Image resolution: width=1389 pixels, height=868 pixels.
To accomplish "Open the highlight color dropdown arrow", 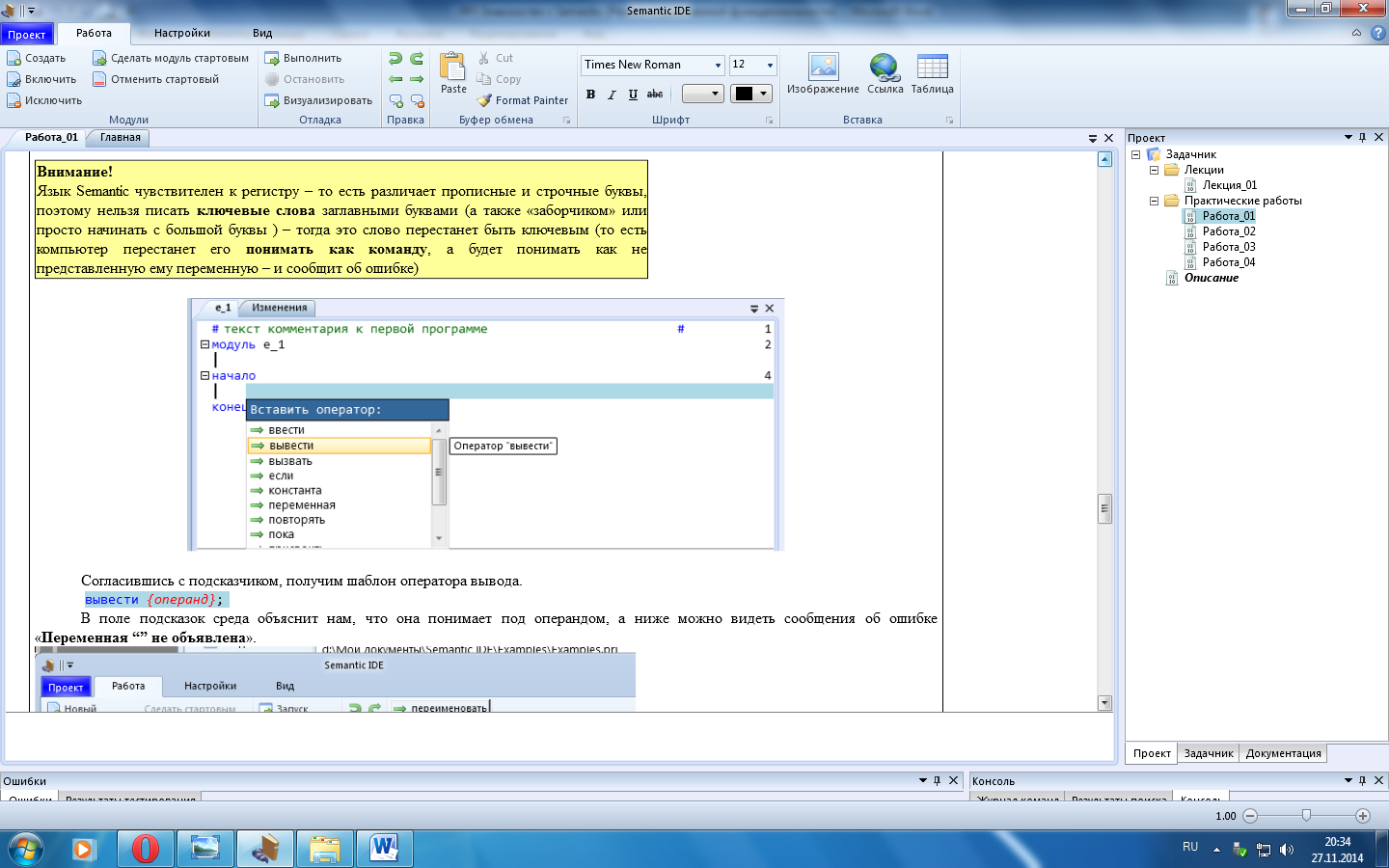I will [x=715, y=94].
